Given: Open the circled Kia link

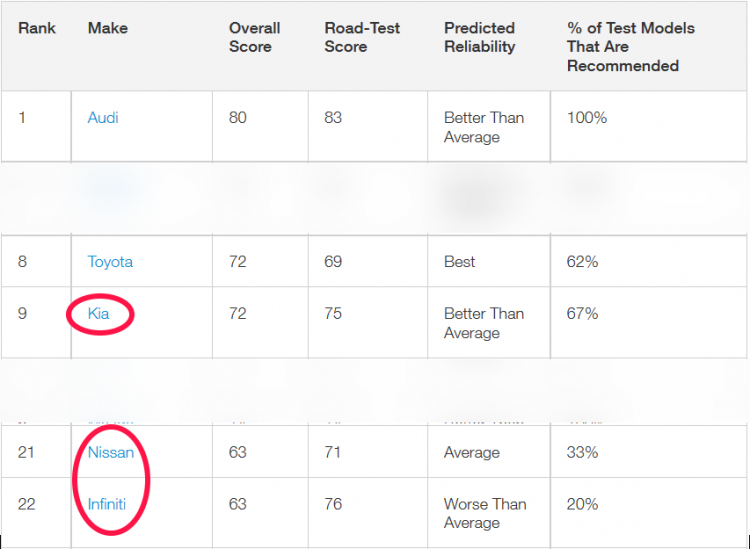Looking at the screenshot, I should click(99, 313).
